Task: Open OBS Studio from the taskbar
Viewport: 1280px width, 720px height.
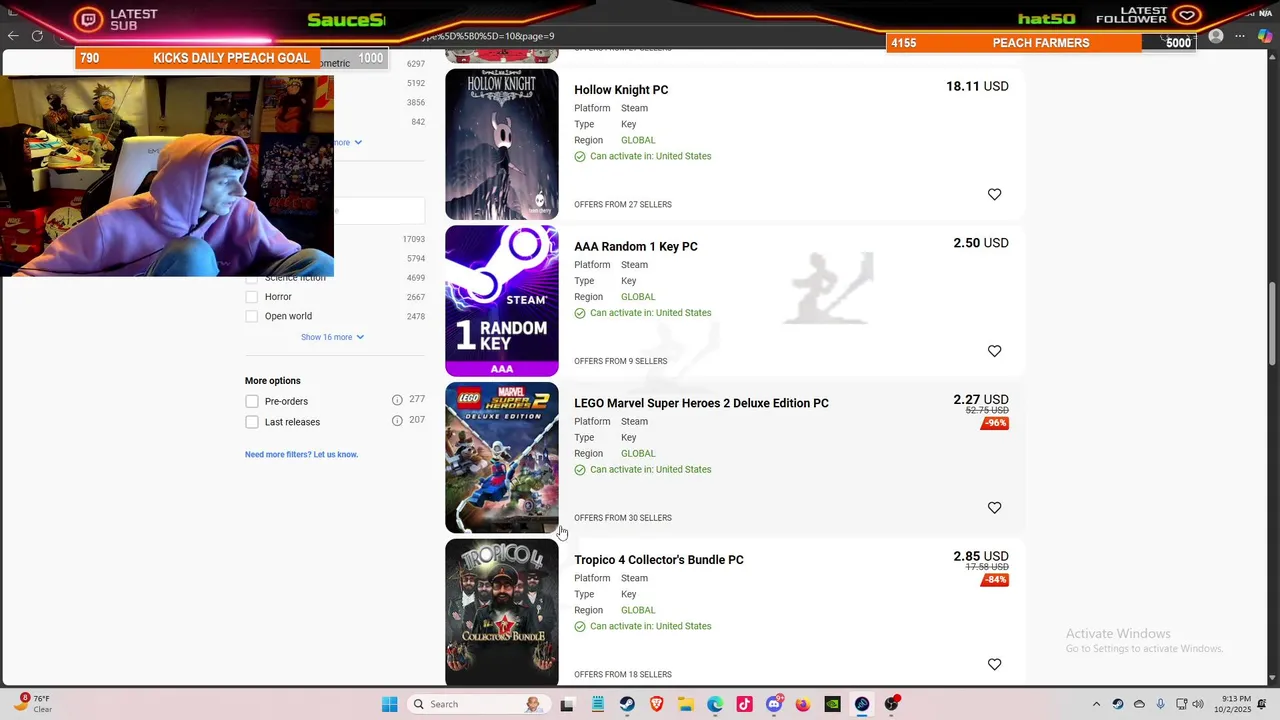Action: (x=891, y=704)
